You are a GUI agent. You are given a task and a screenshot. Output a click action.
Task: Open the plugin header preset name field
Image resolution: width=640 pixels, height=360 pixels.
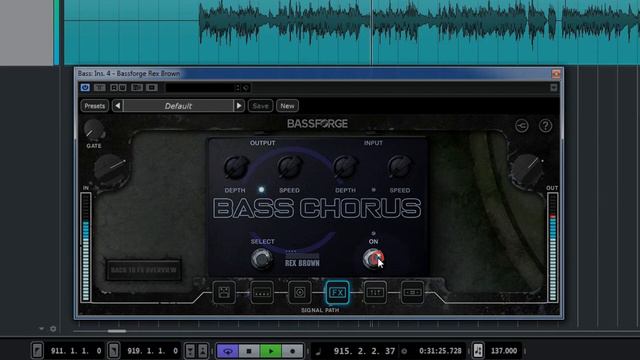(x=200, y=88)
